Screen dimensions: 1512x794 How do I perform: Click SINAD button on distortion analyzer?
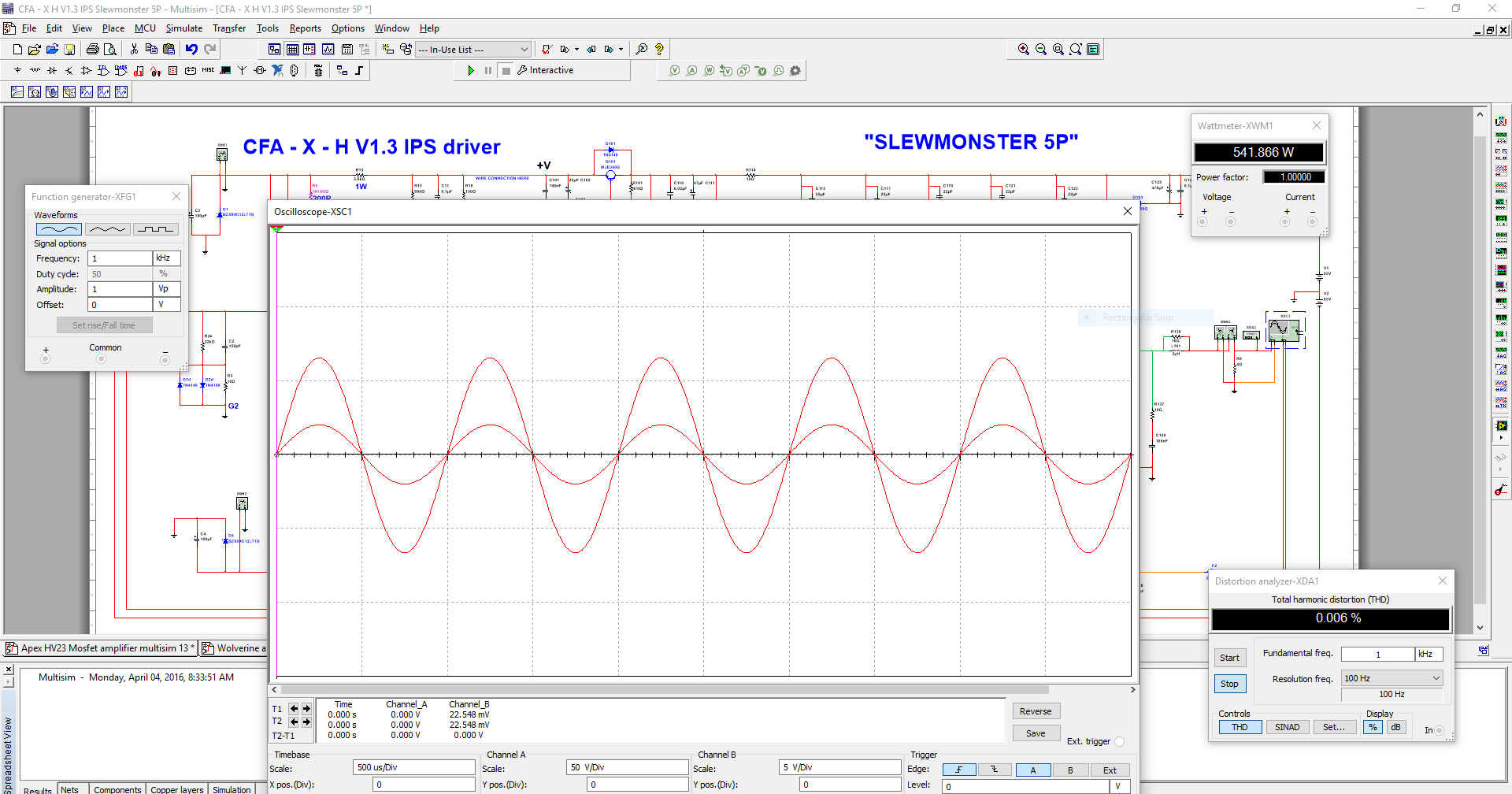pyautogui.click(x=1288, y=727)
